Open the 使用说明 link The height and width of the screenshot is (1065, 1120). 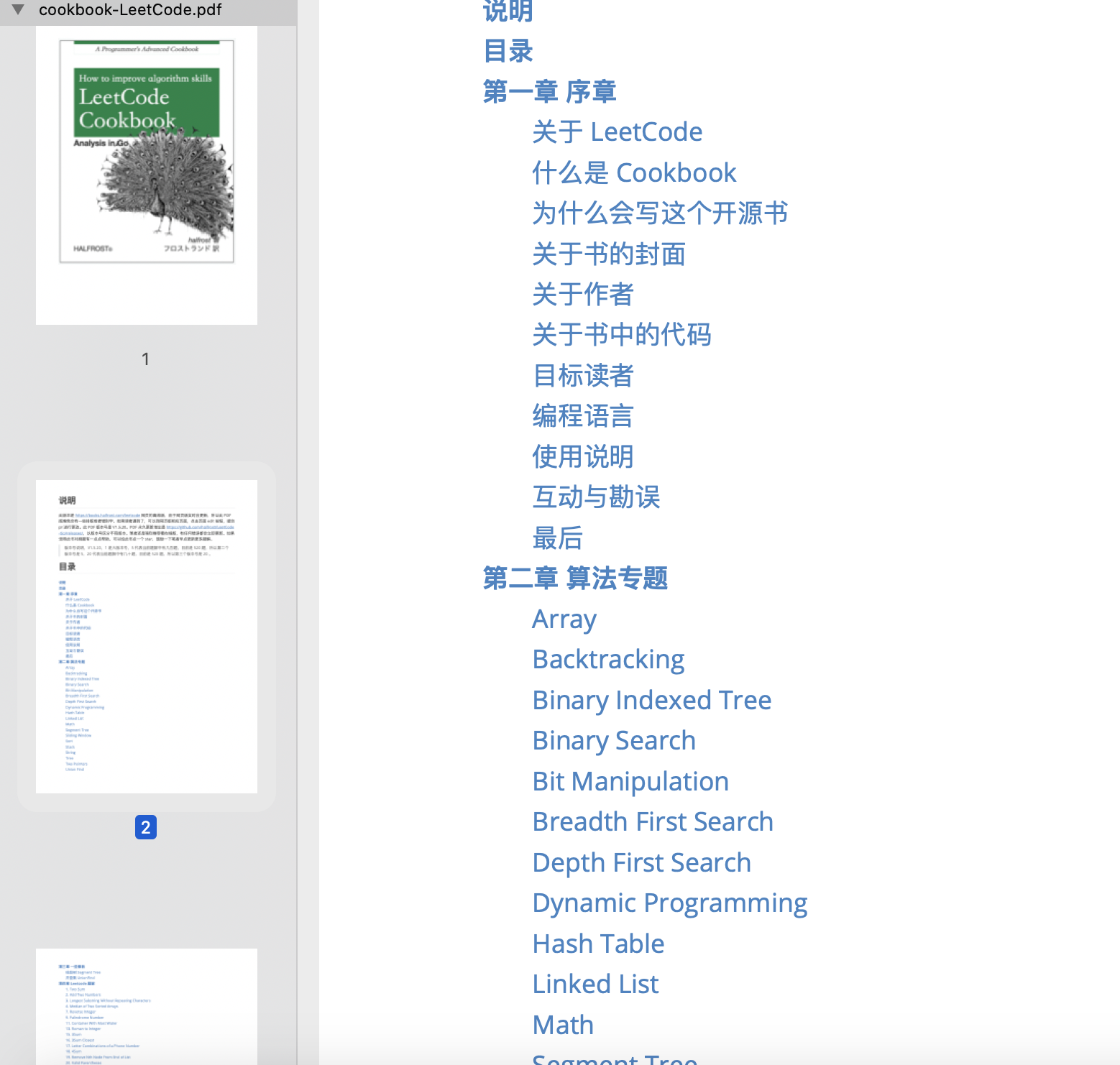click(584, 457)
